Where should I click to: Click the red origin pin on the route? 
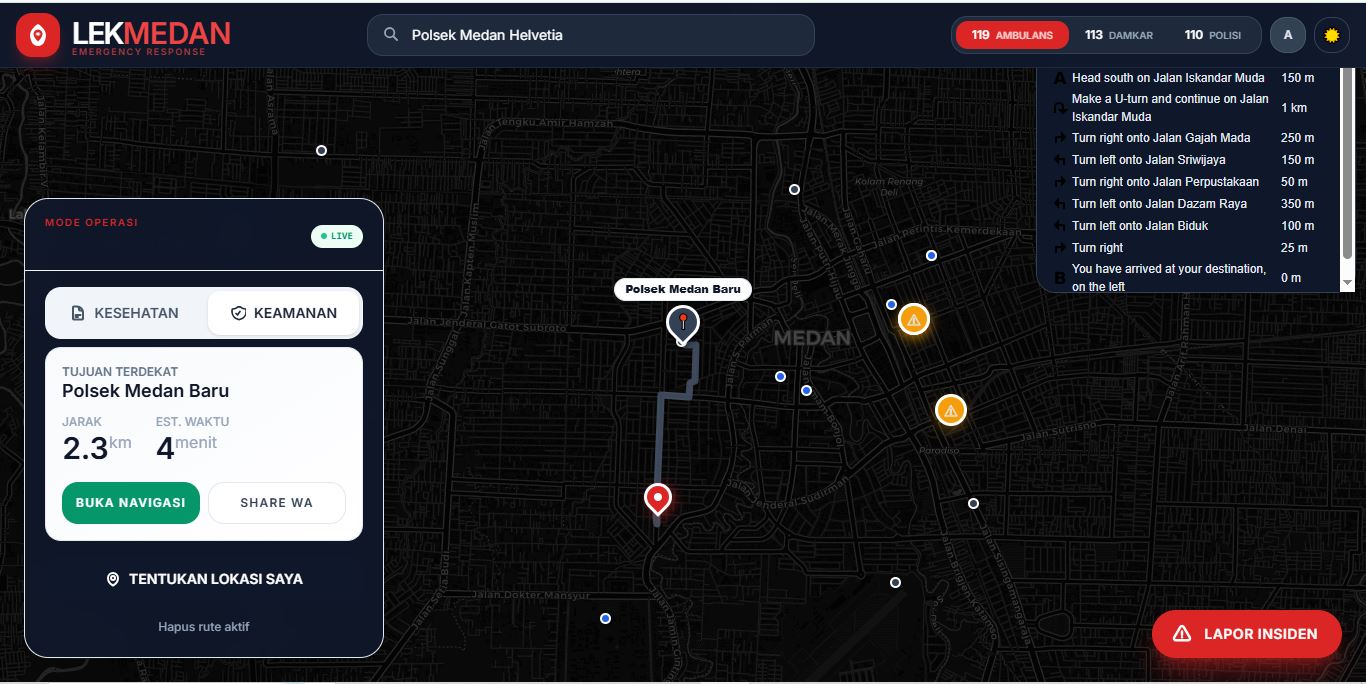657,498
